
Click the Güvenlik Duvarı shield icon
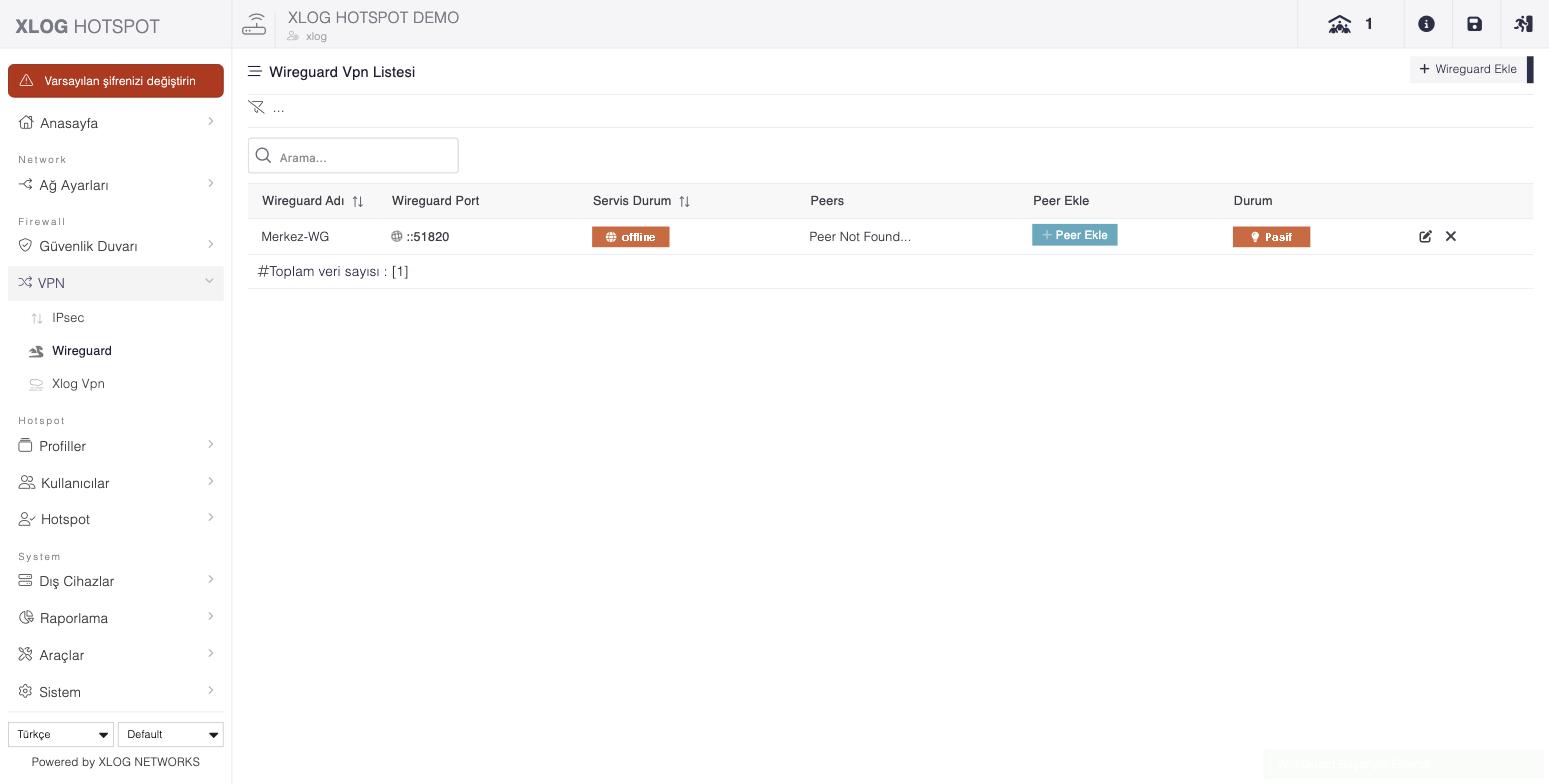point(26,245)
